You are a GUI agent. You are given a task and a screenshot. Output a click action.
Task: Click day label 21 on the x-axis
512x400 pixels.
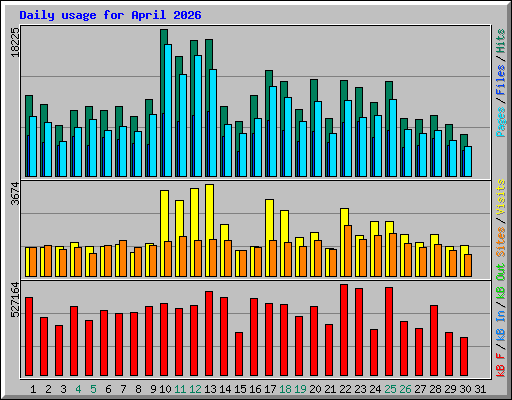[x=330, y=389]
